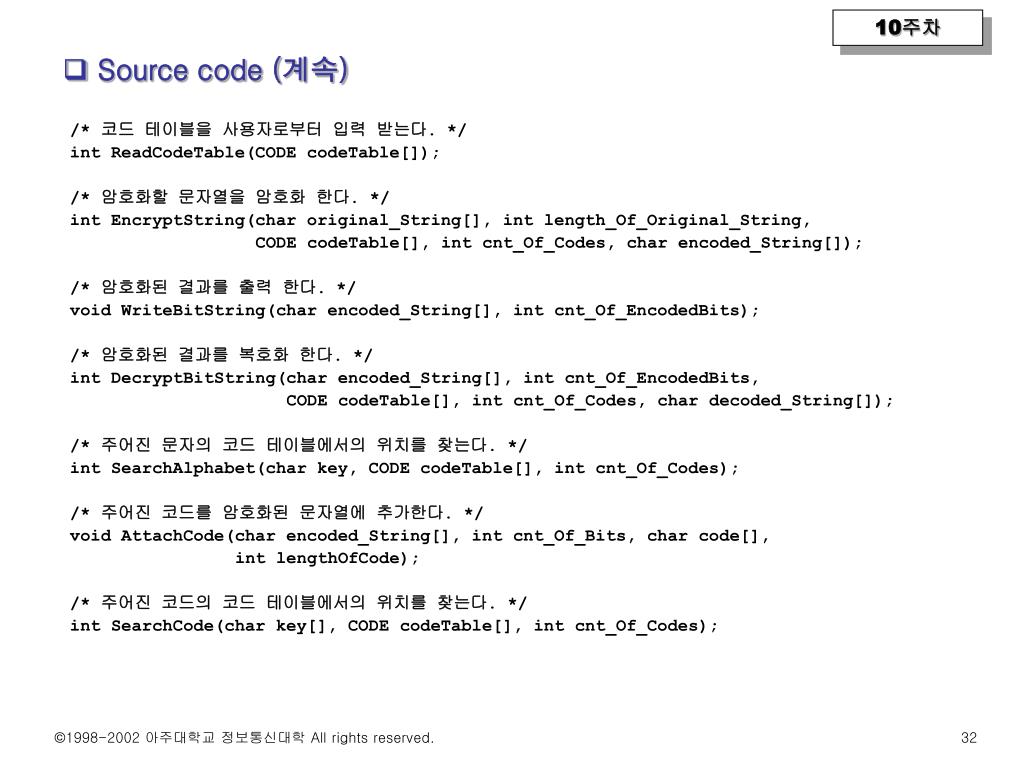Select the comment '암호화된 결과를 출력 한다'
This screenshot has height=768, width=1024.
213,287
